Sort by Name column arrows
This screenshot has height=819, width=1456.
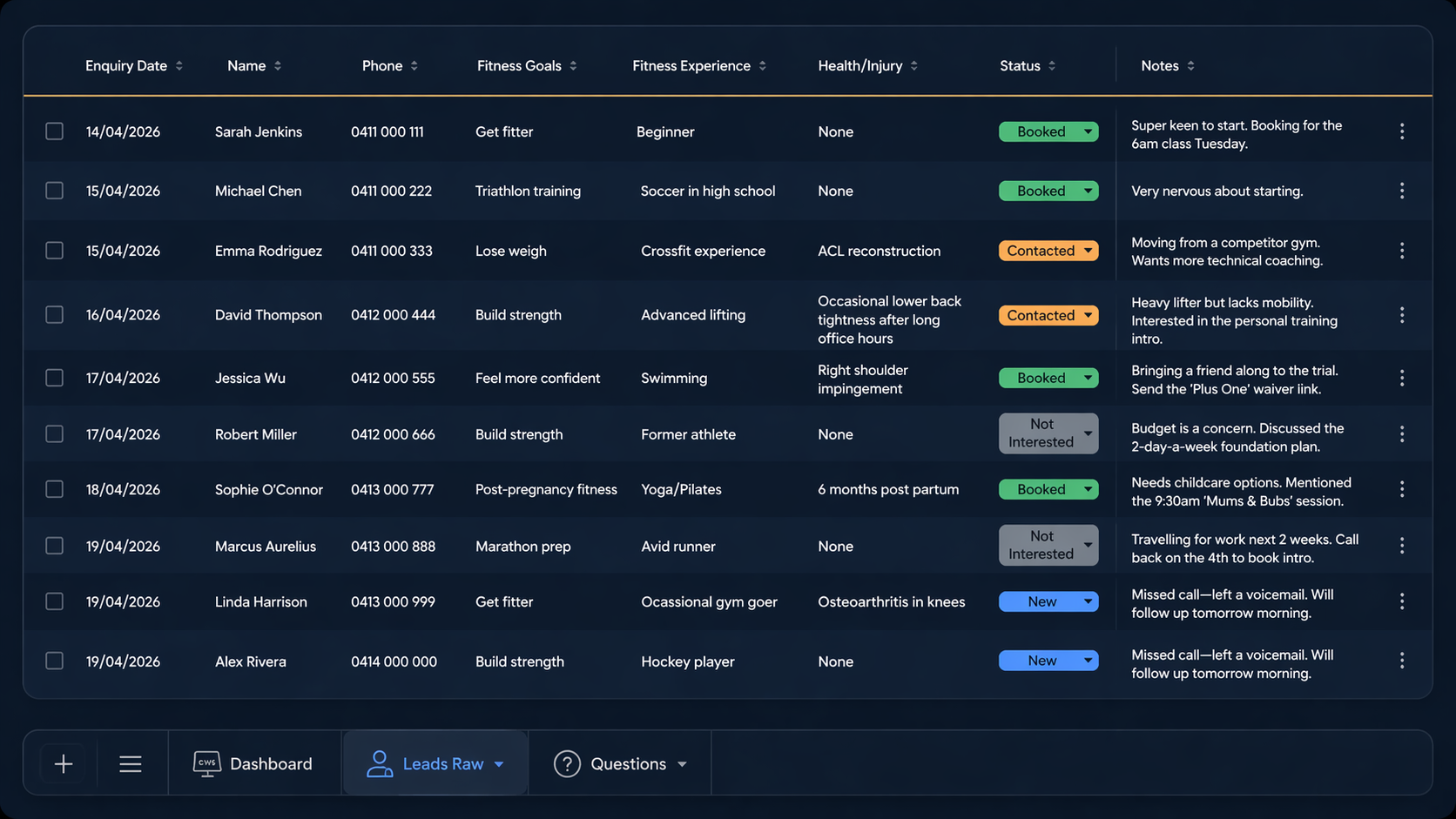coord(278,66)
